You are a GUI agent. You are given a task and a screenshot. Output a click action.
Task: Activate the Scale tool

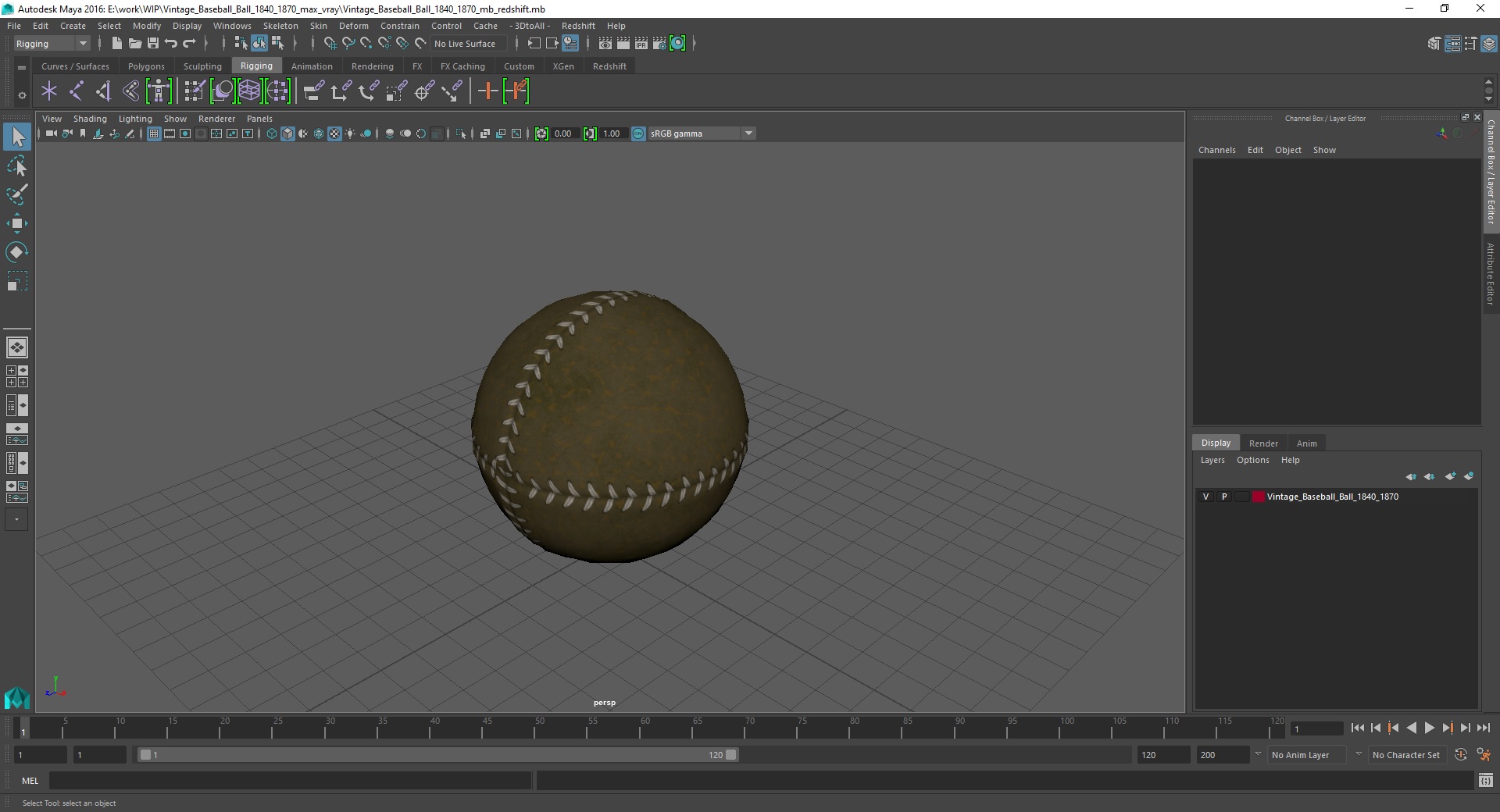pos(17,281)
